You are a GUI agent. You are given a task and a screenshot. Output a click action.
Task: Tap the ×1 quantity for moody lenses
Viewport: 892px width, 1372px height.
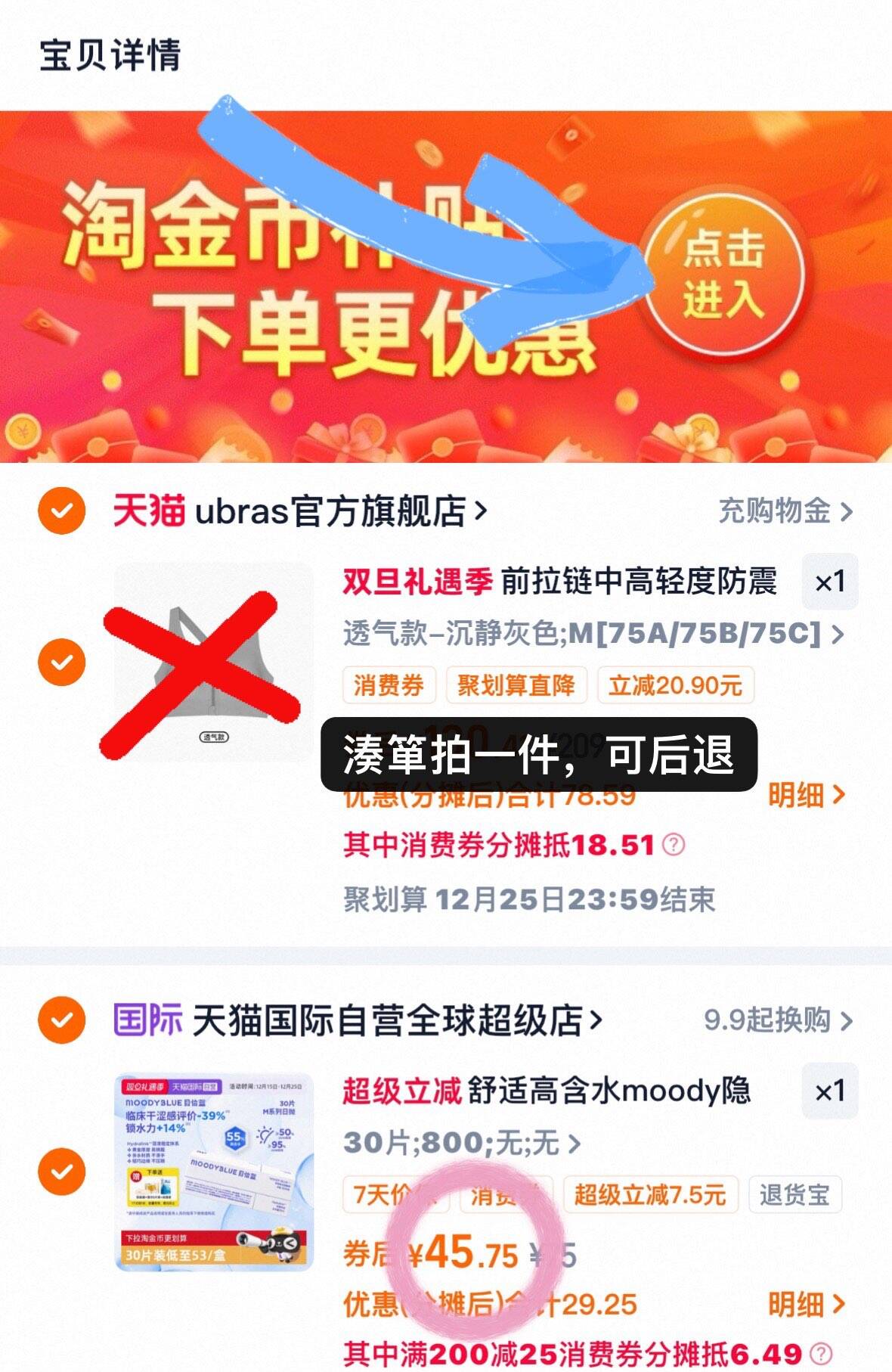pyautogui.click(x=830, y=1091)
